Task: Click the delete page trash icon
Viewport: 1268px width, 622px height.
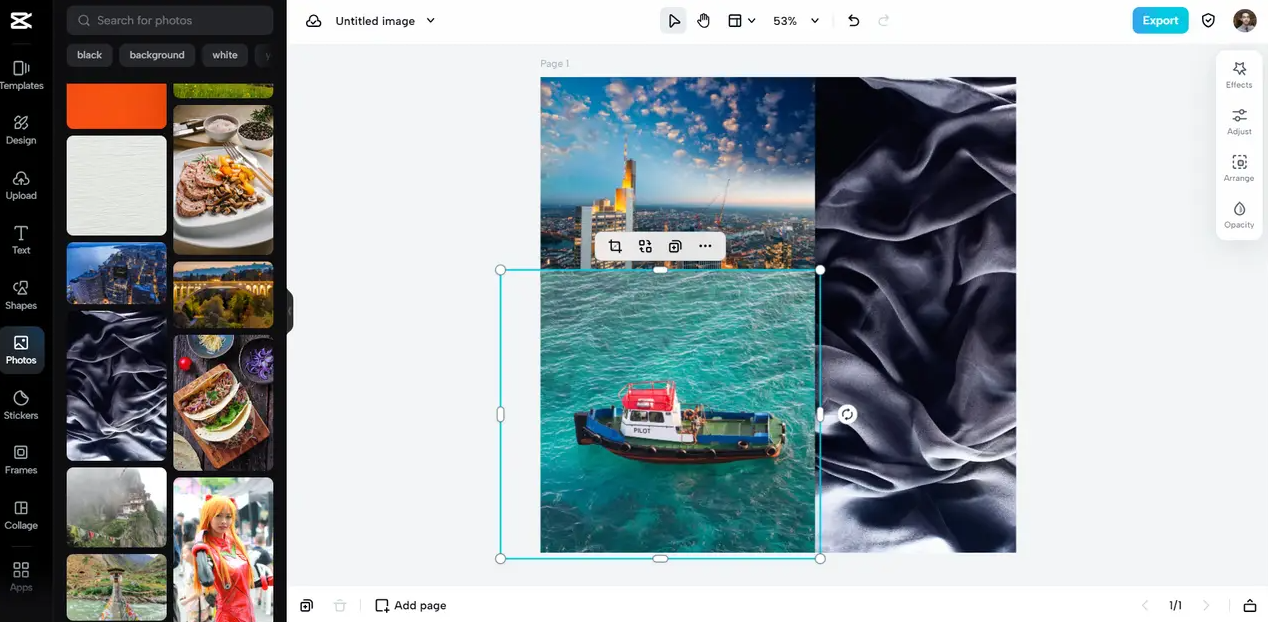Action: click(x=340, y=605)
